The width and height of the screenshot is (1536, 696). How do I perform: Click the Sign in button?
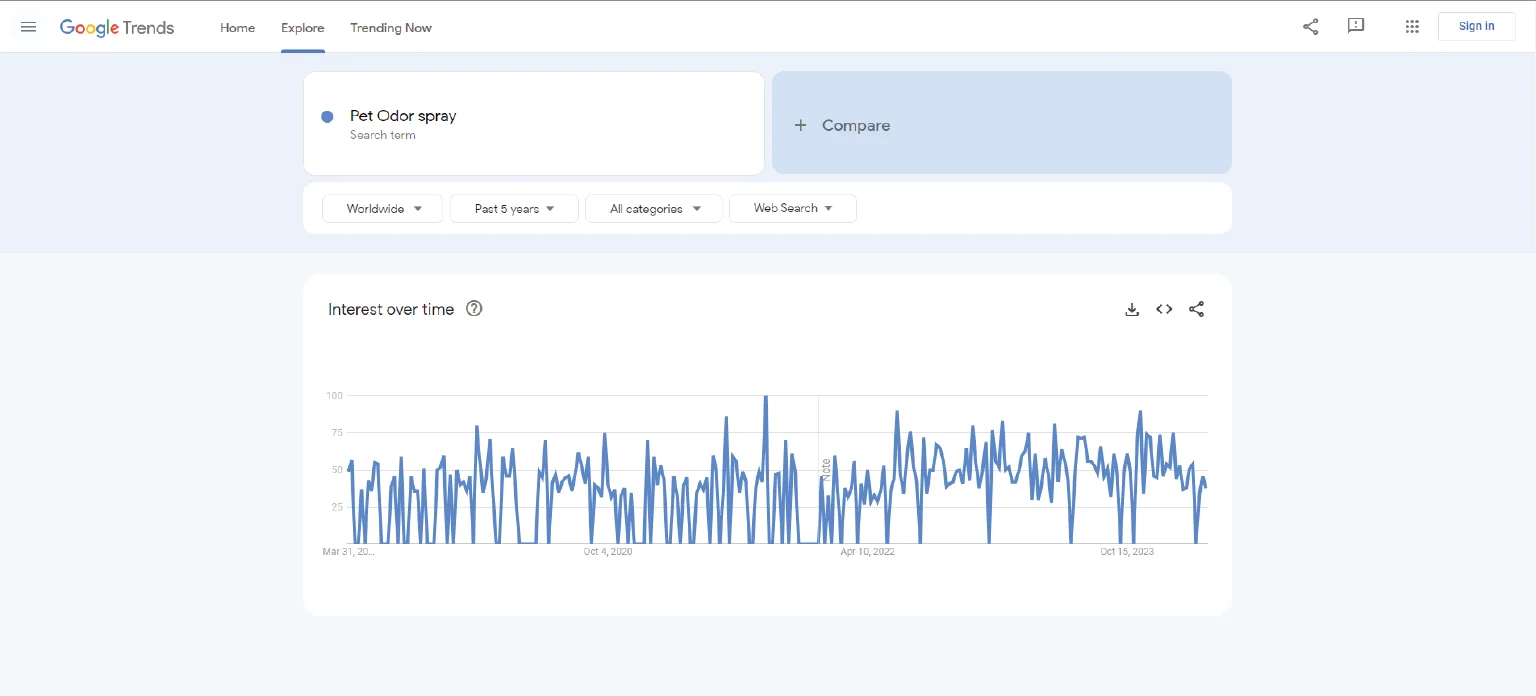tap(1476, 26)
